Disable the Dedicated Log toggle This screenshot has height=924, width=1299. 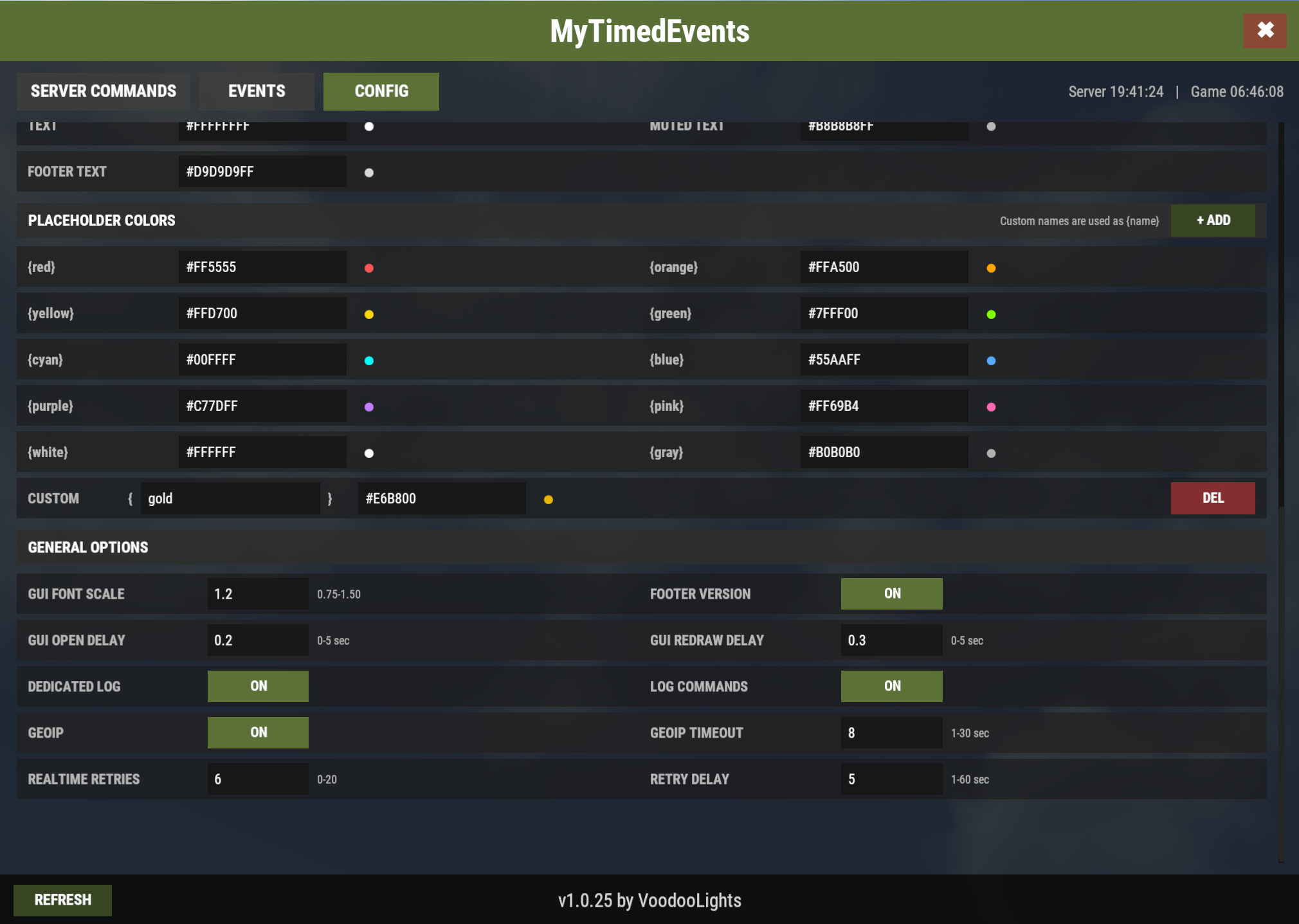[258, 686]
